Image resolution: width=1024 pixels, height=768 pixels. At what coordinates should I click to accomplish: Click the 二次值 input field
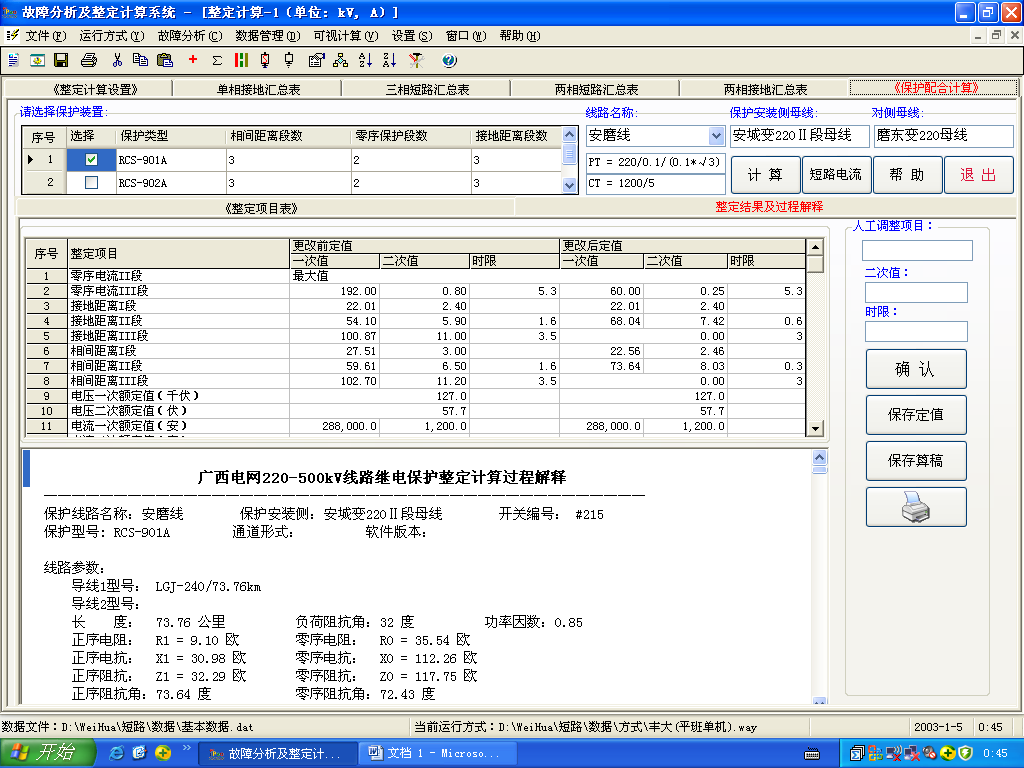coord(916,292)
